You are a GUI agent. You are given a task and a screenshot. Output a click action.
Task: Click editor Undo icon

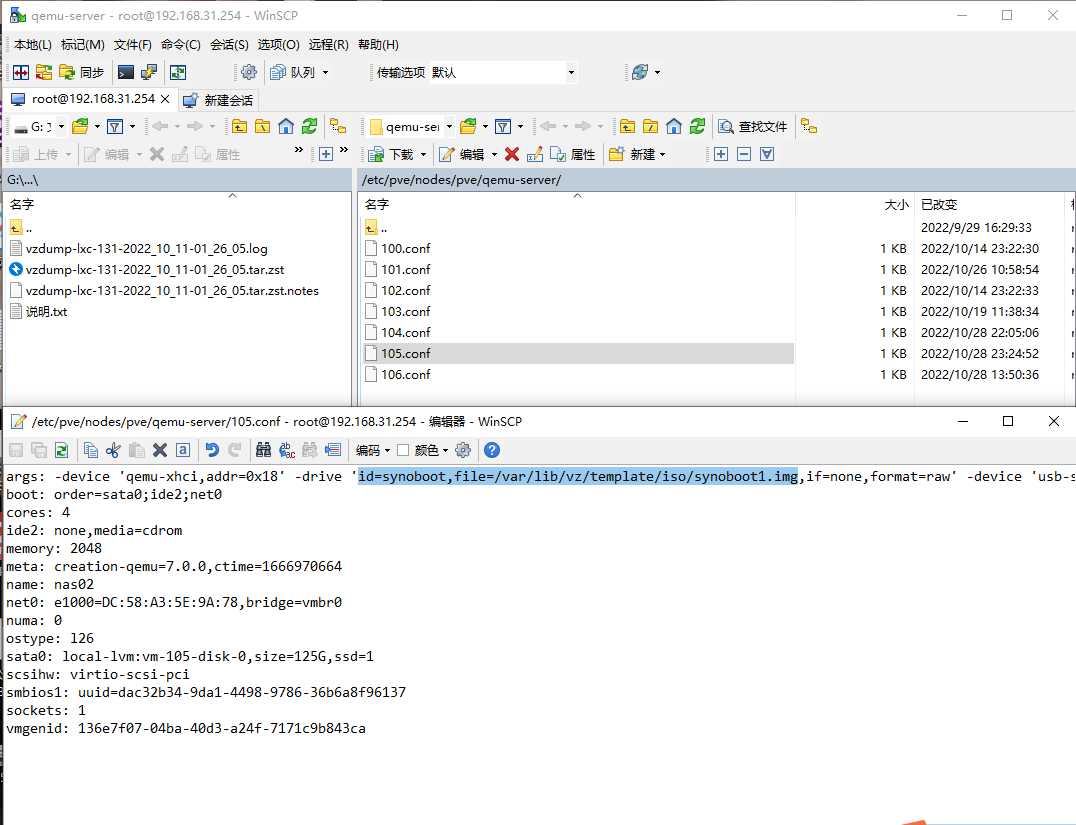click(211, 450)
